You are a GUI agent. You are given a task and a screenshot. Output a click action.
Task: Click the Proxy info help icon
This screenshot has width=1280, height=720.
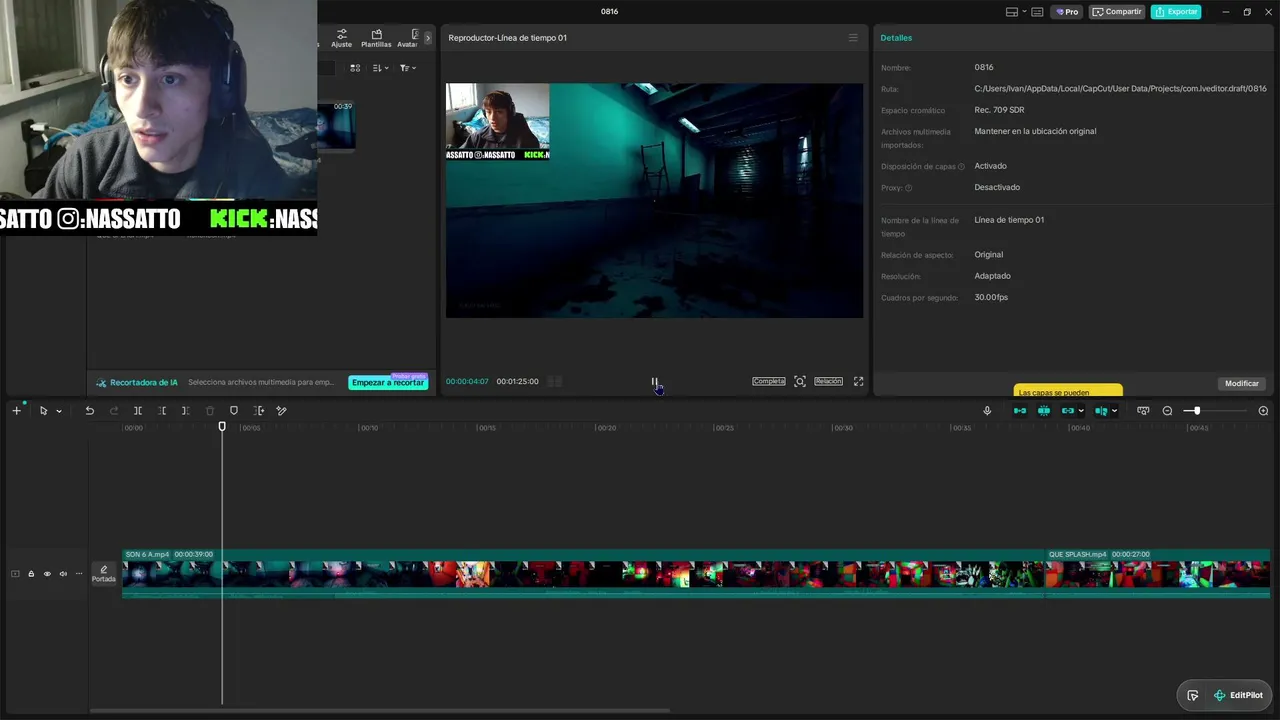click(909, 188)
